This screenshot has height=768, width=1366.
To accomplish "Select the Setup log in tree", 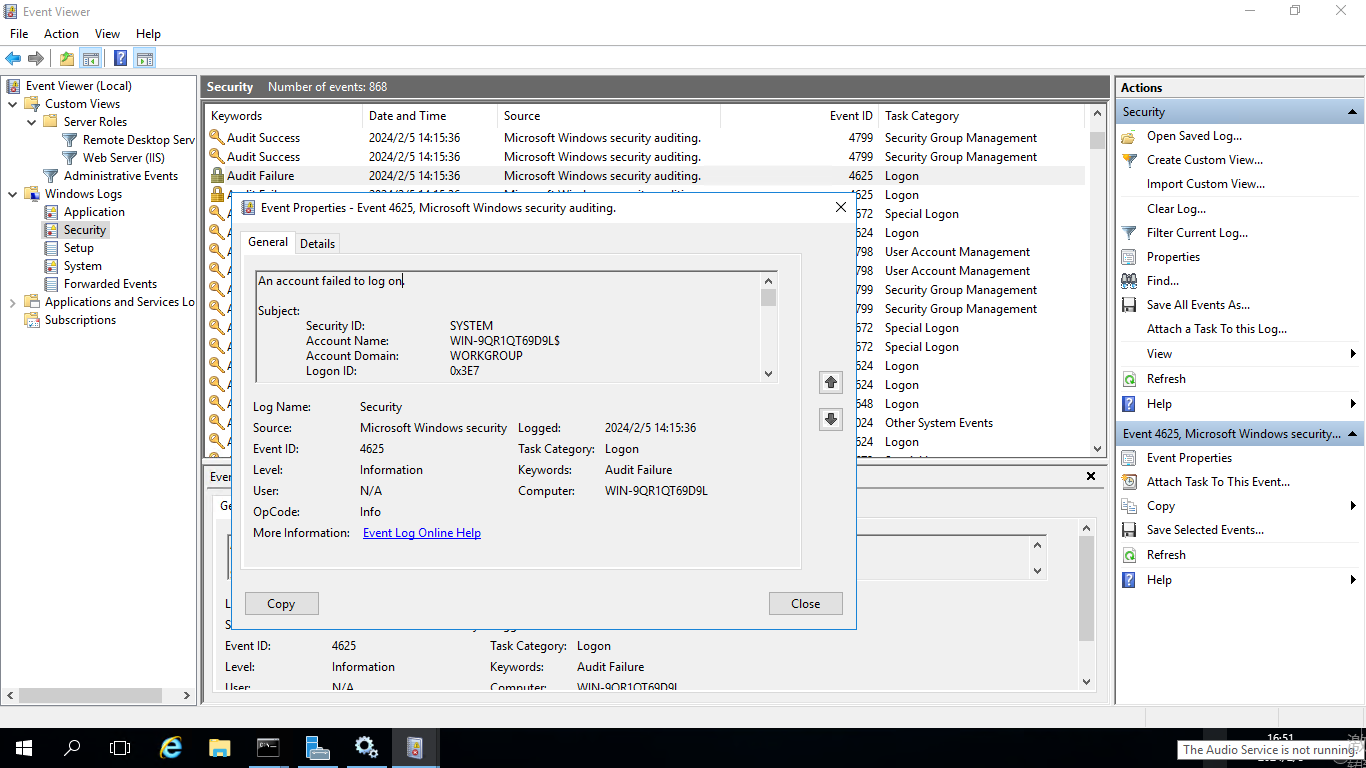I will [x=78, y=248].
